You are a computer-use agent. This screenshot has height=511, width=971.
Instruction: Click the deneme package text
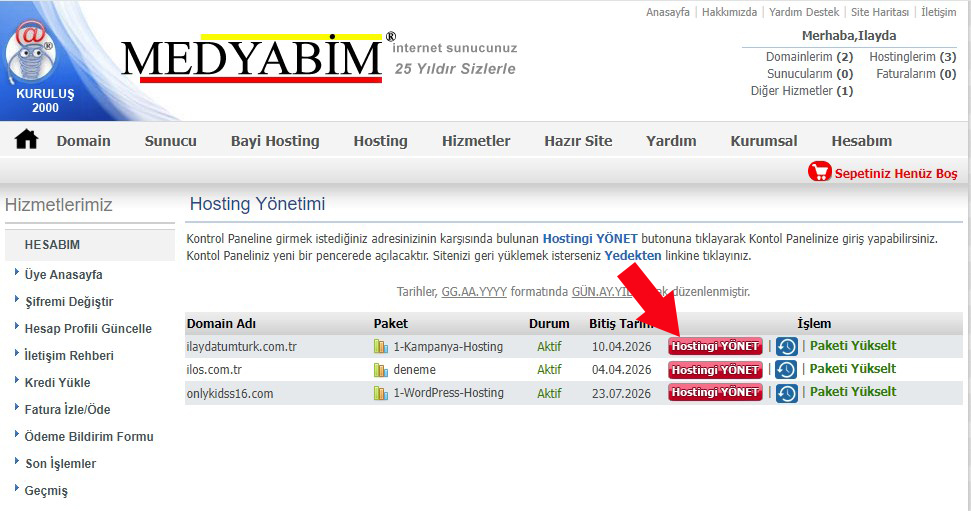tap(414, 370)
